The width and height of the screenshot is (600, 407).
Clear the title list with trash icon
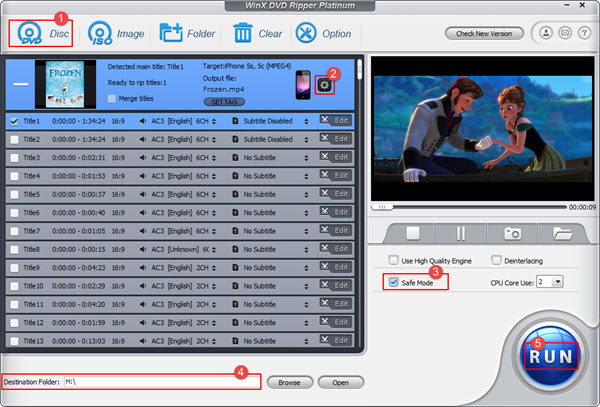tap(257, 33)
